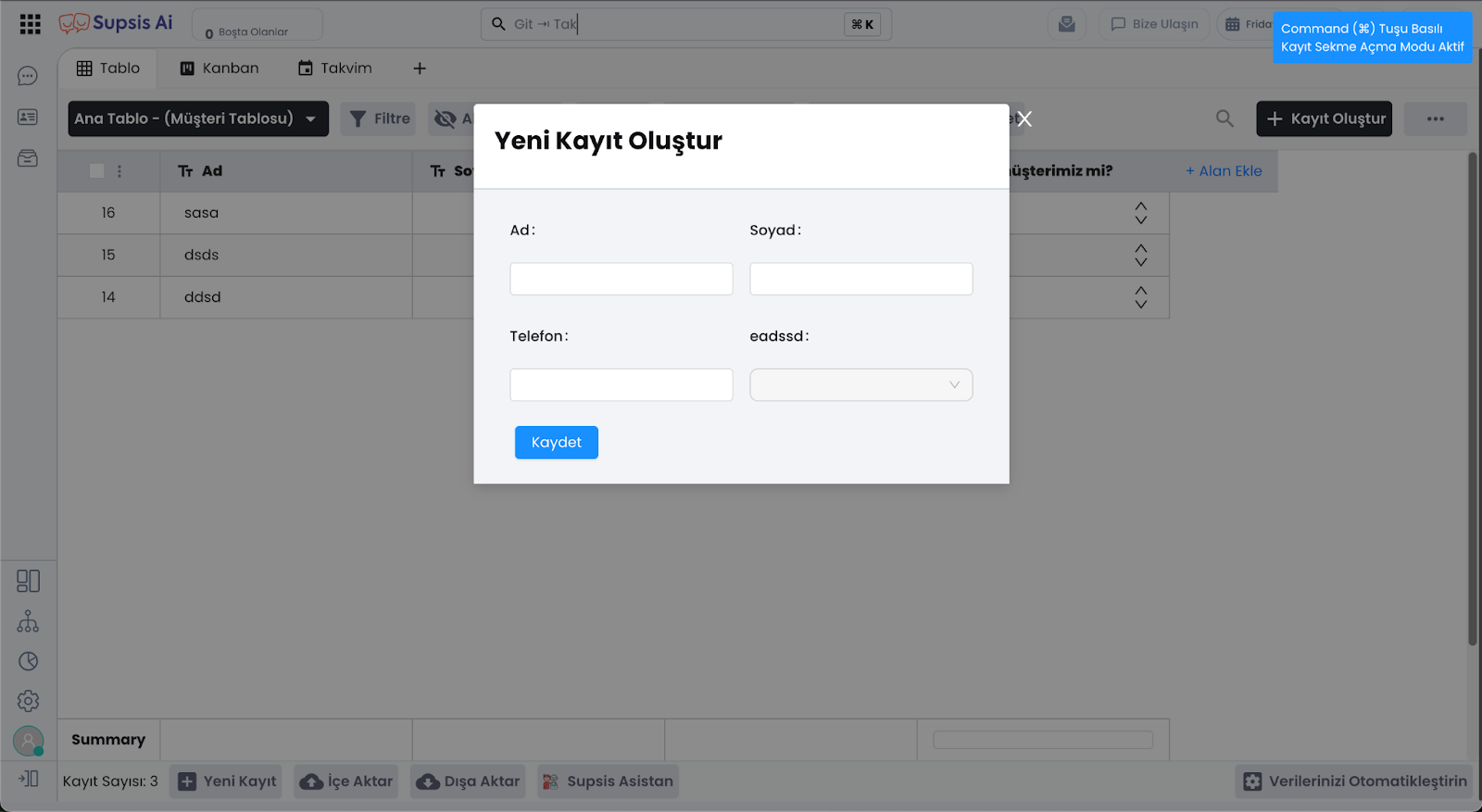
Task: Open the settings gear in sidebar
Action: (x=28, y=701)
